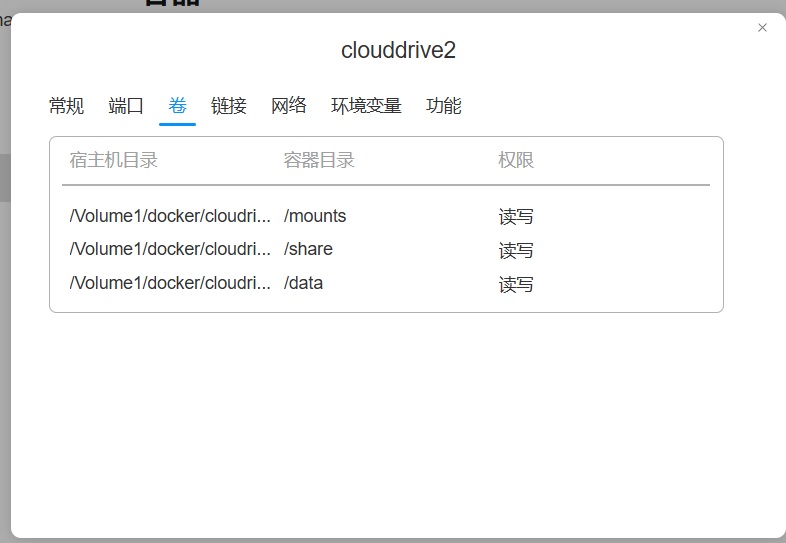The height and width of the screenshot is (543, 786).
Task: Open the 端口 tab
Action: tap(126, 106)
